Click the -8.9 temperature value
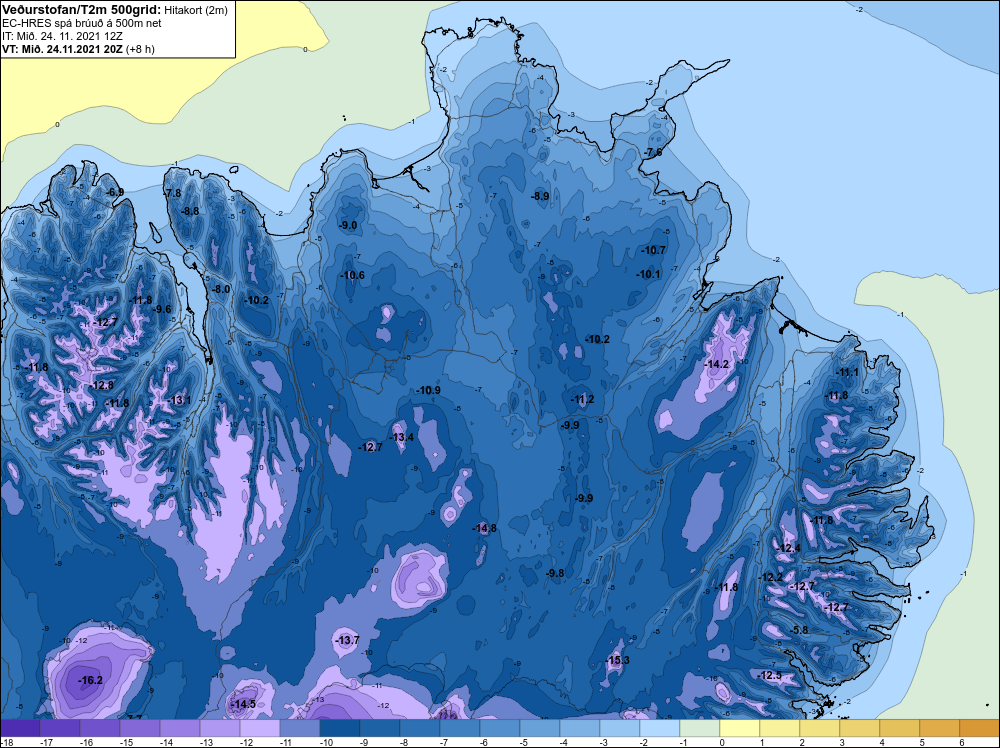 (540, 196)
